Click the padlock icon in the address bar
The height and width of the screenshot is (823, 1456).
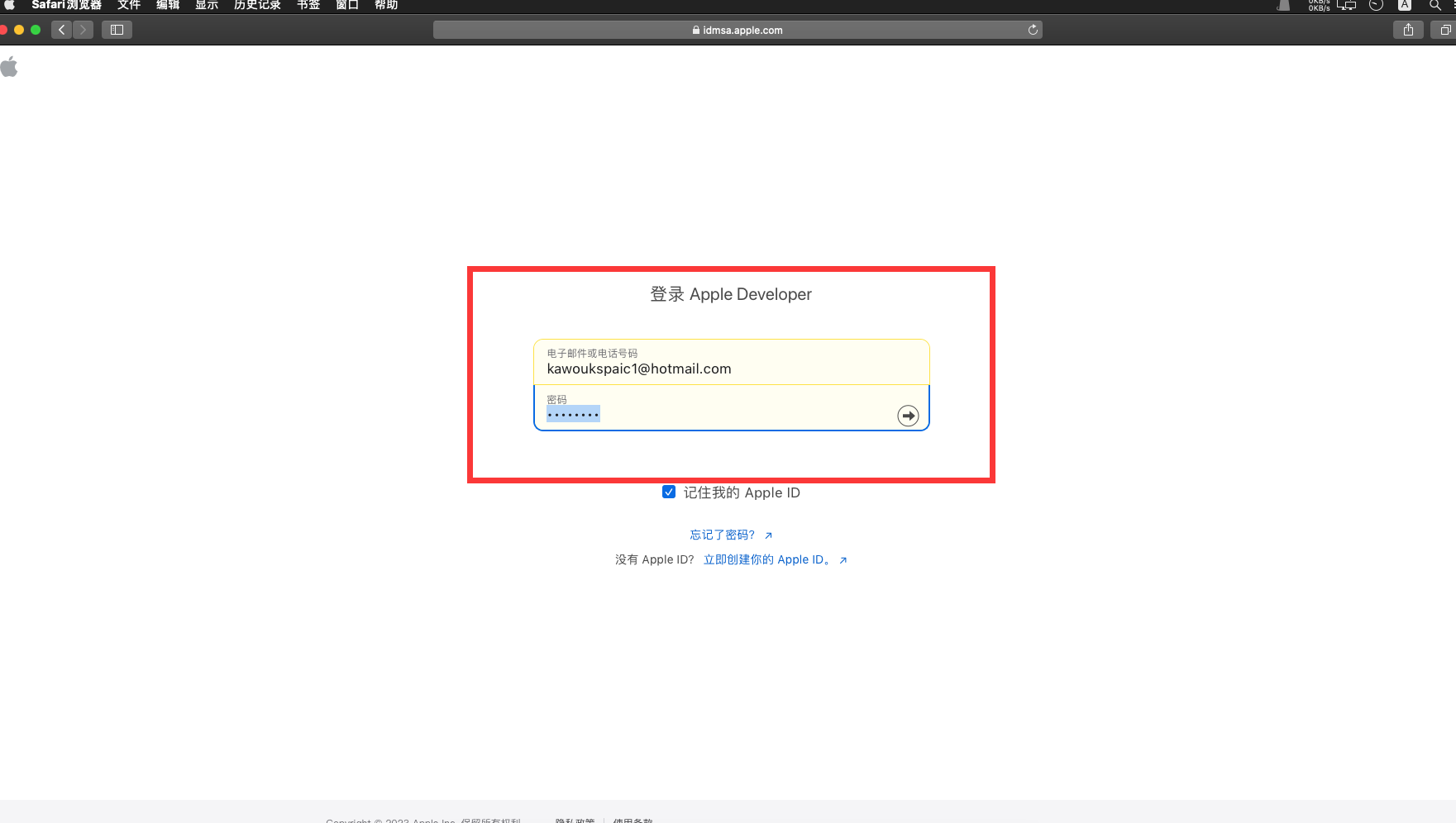[x=696, y=31]
